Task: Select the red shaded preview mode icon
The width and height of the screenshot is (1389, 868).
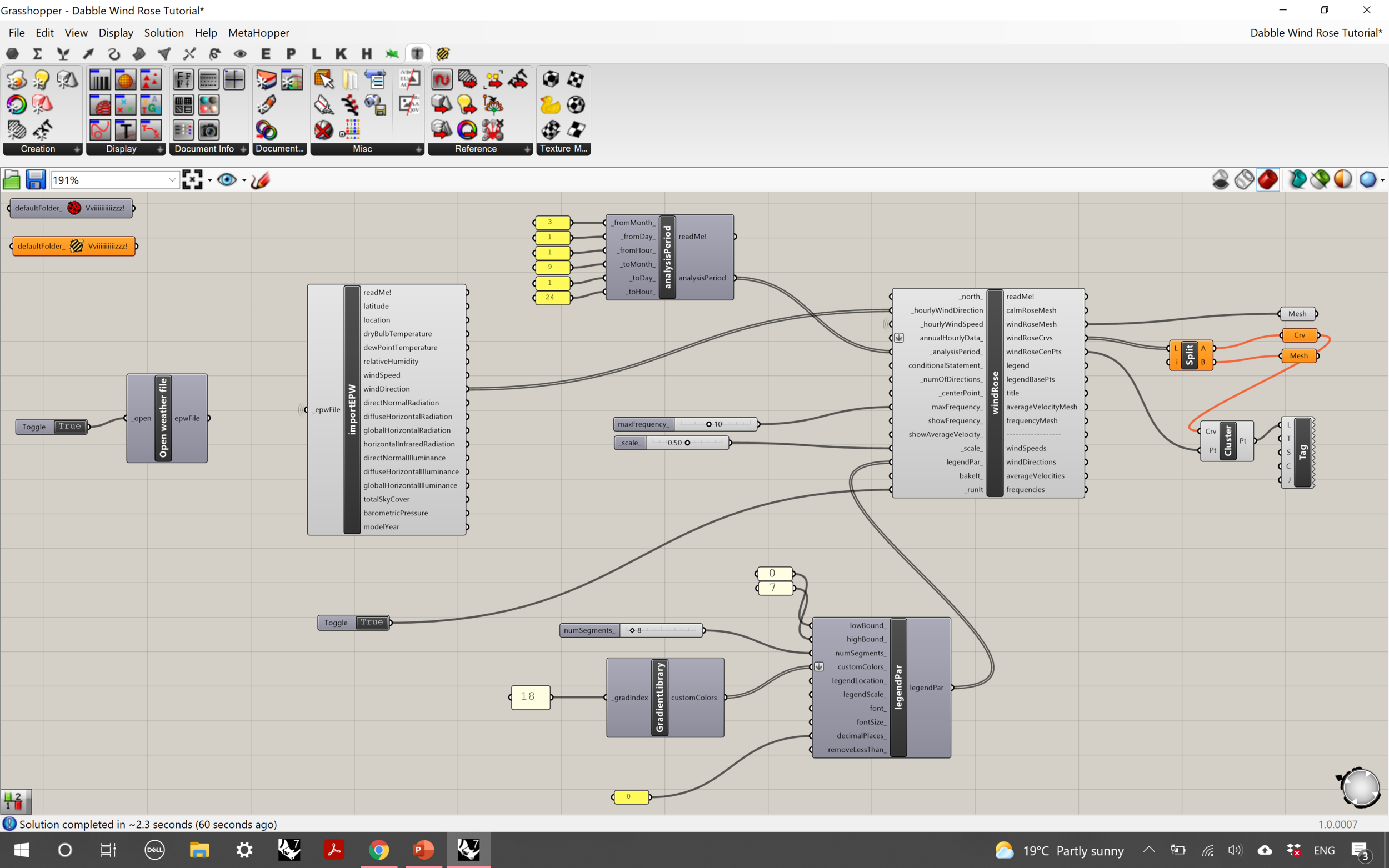Action: tap(1267, 180)
